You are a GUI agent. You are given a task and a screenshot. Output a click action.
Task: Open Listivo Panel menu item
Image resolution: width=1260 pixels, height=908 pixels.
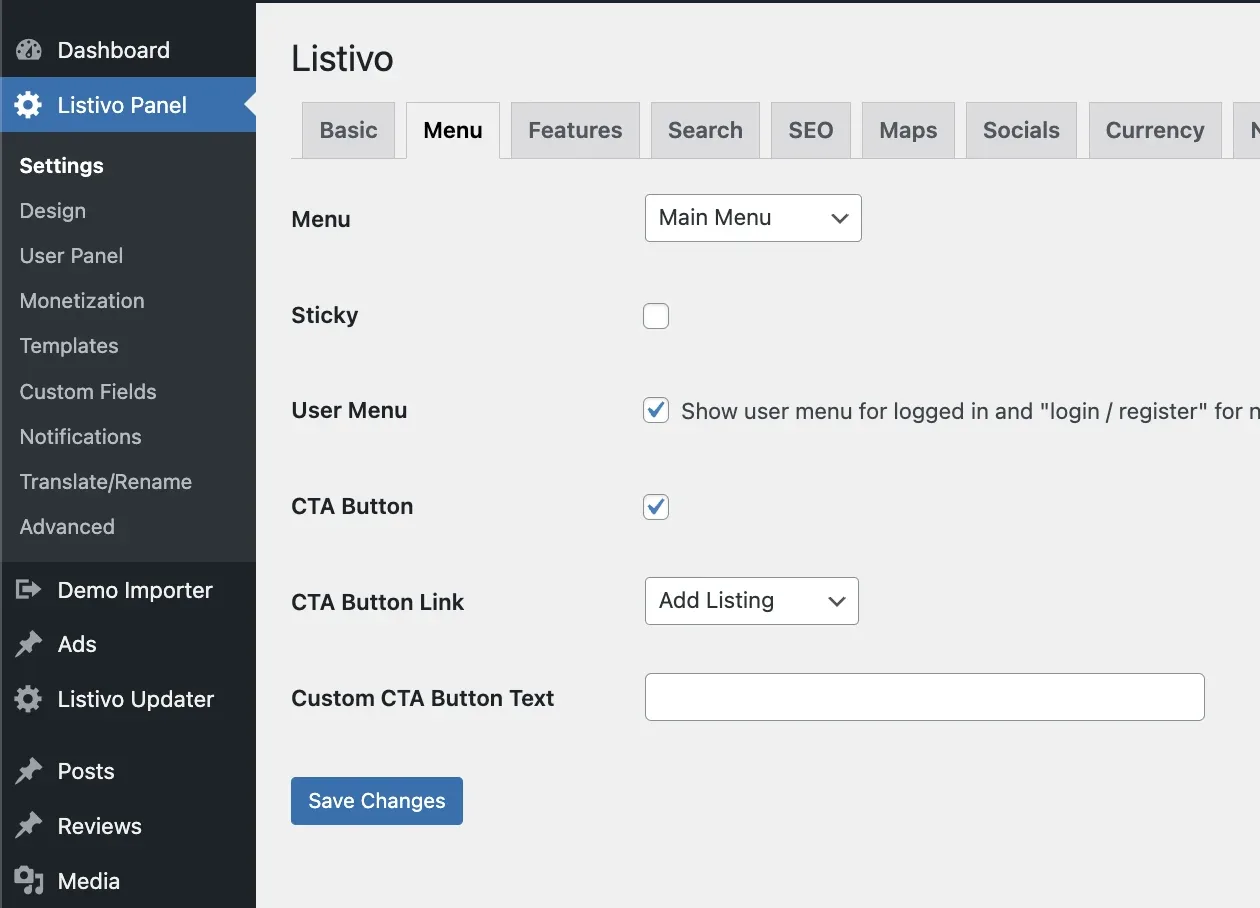[128, 105]
